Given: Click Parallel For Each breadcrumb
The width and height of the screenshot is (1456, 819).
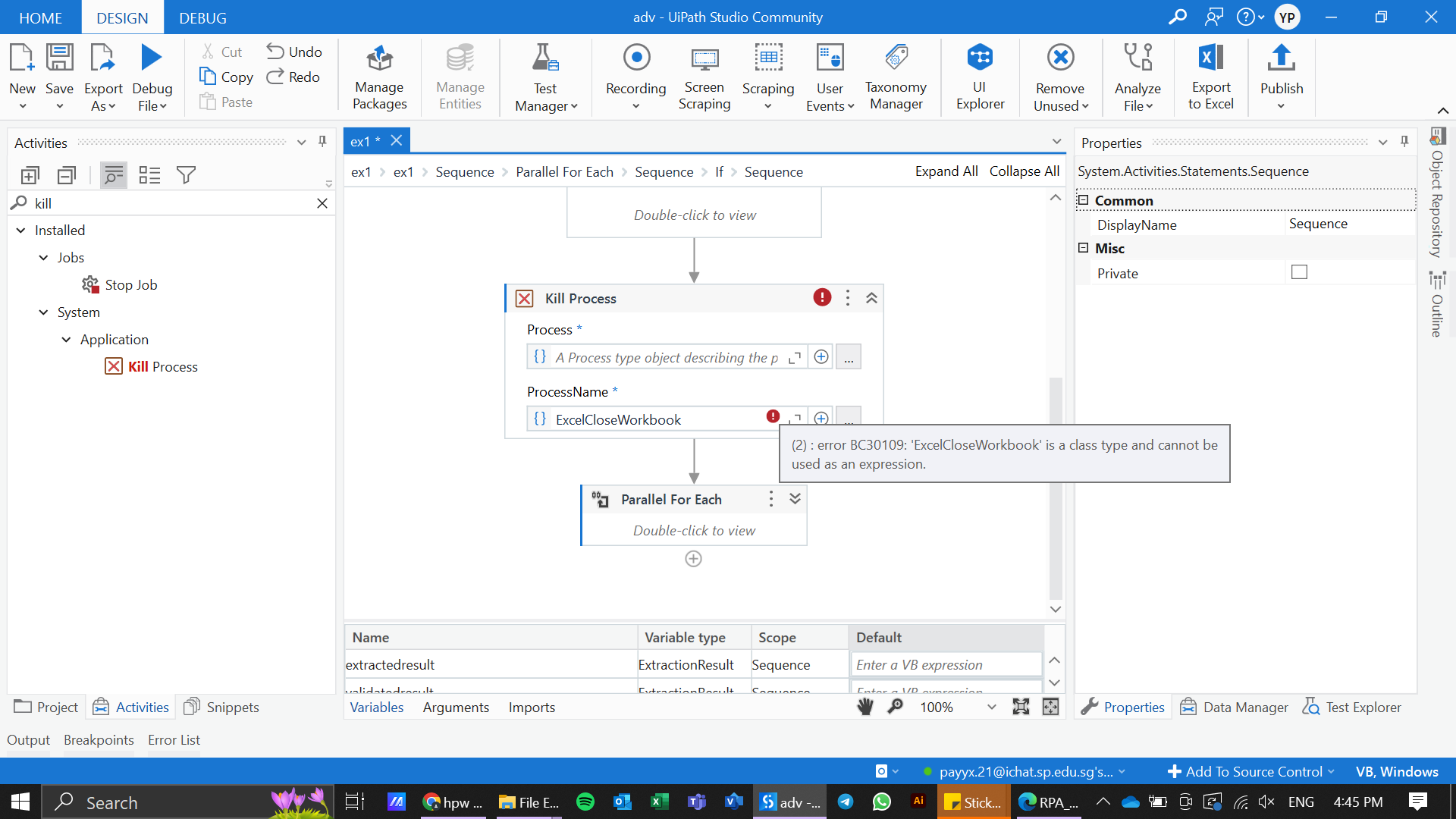Looking at the screenshot, I should coord(564,172).
